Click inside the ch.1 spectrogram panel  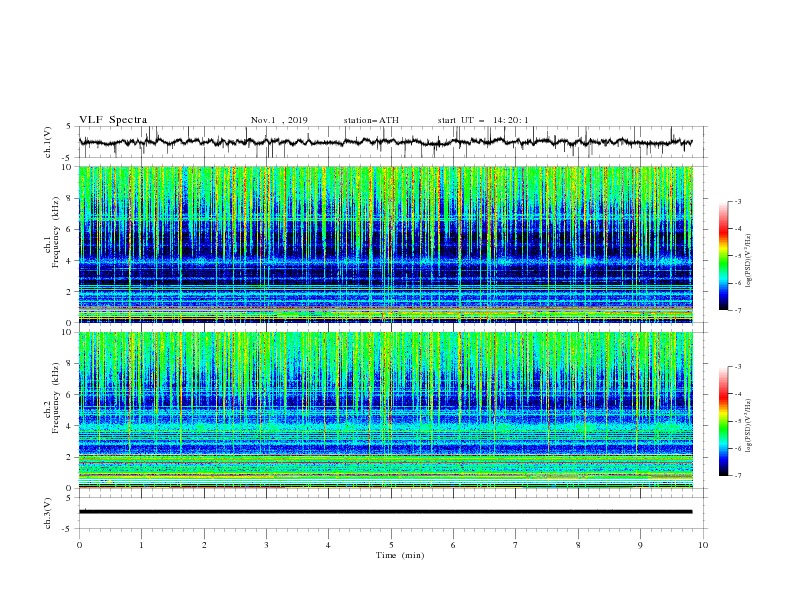[385, 244]
